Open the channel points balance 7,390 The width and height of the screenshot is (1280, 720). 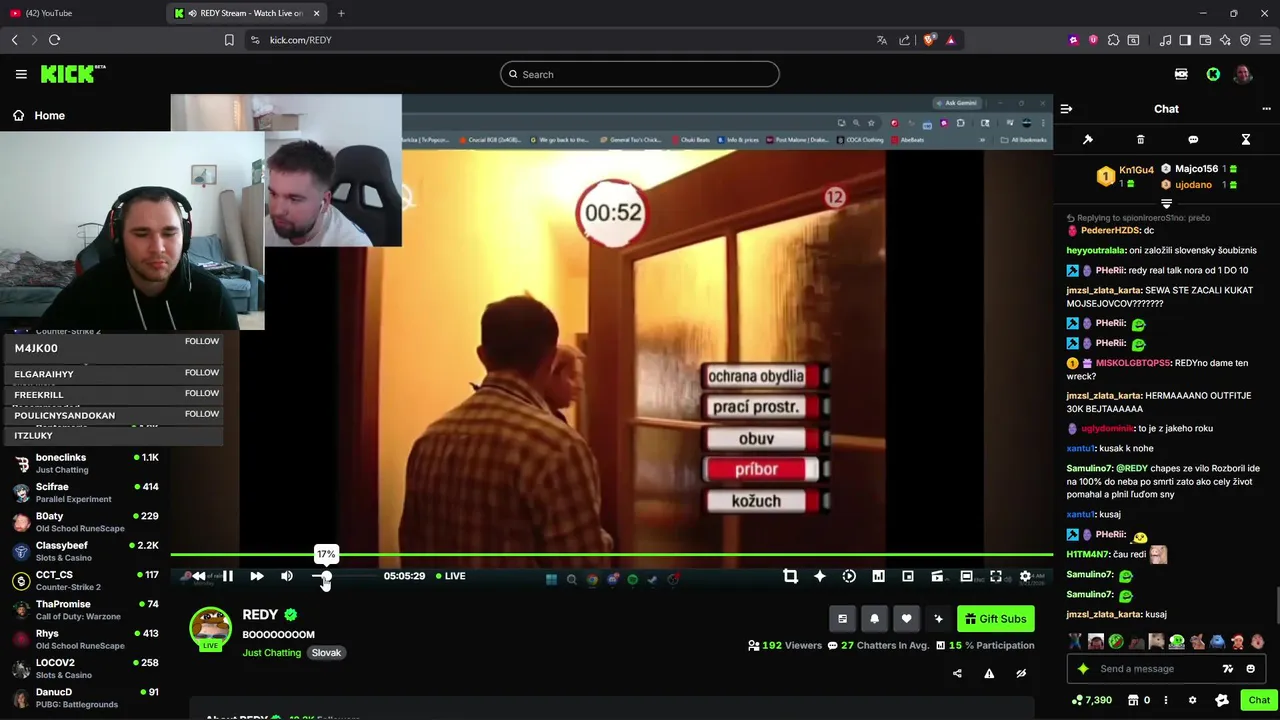pos(1091,700)
